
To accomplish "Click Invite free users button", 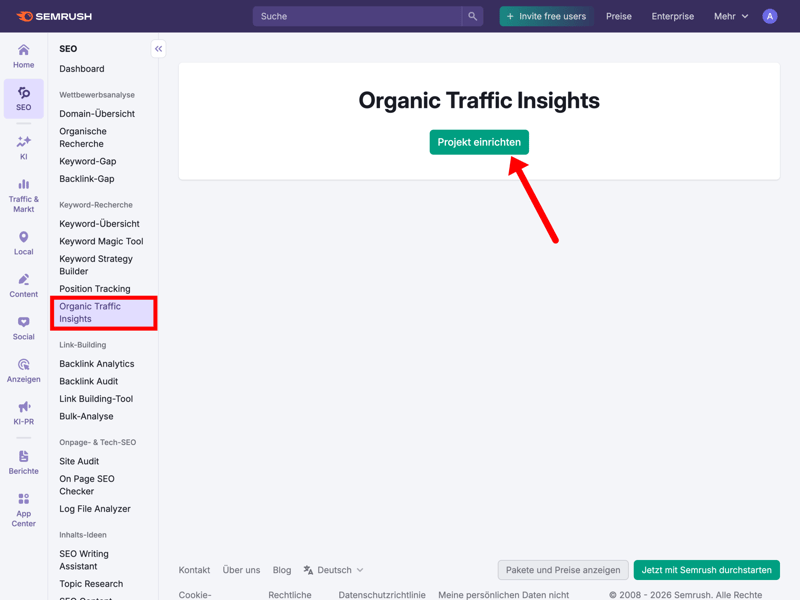I will pyautogui.click(x=546, y=16).
